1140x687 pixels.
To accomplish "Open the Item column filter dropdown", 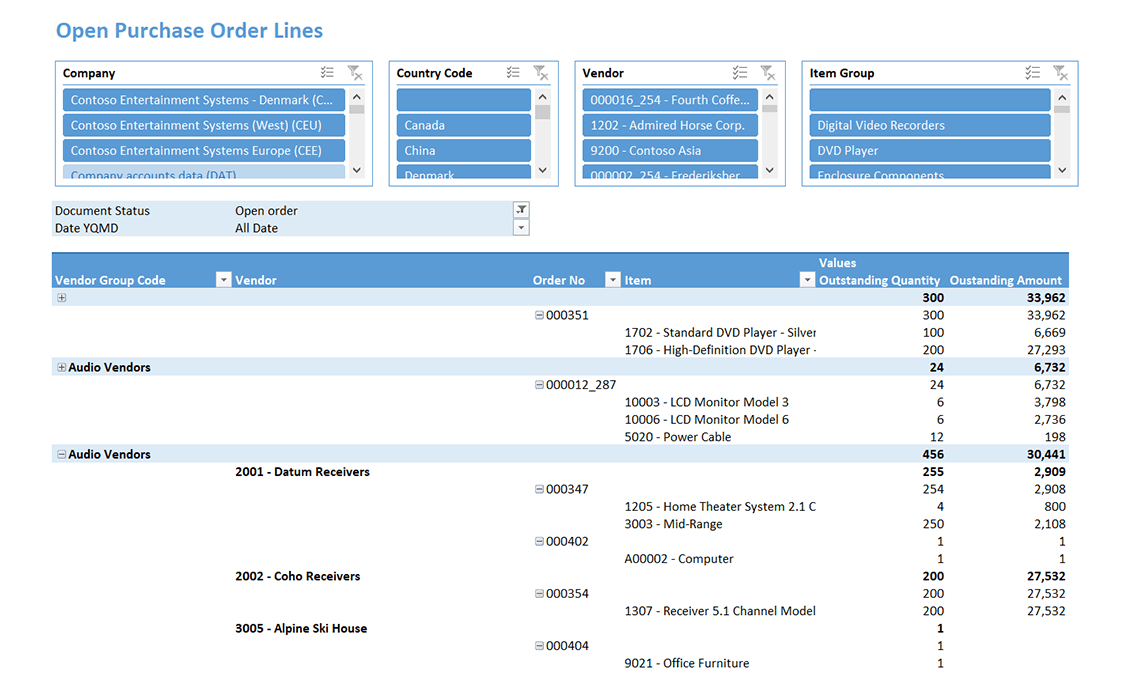I will [807, 280].
